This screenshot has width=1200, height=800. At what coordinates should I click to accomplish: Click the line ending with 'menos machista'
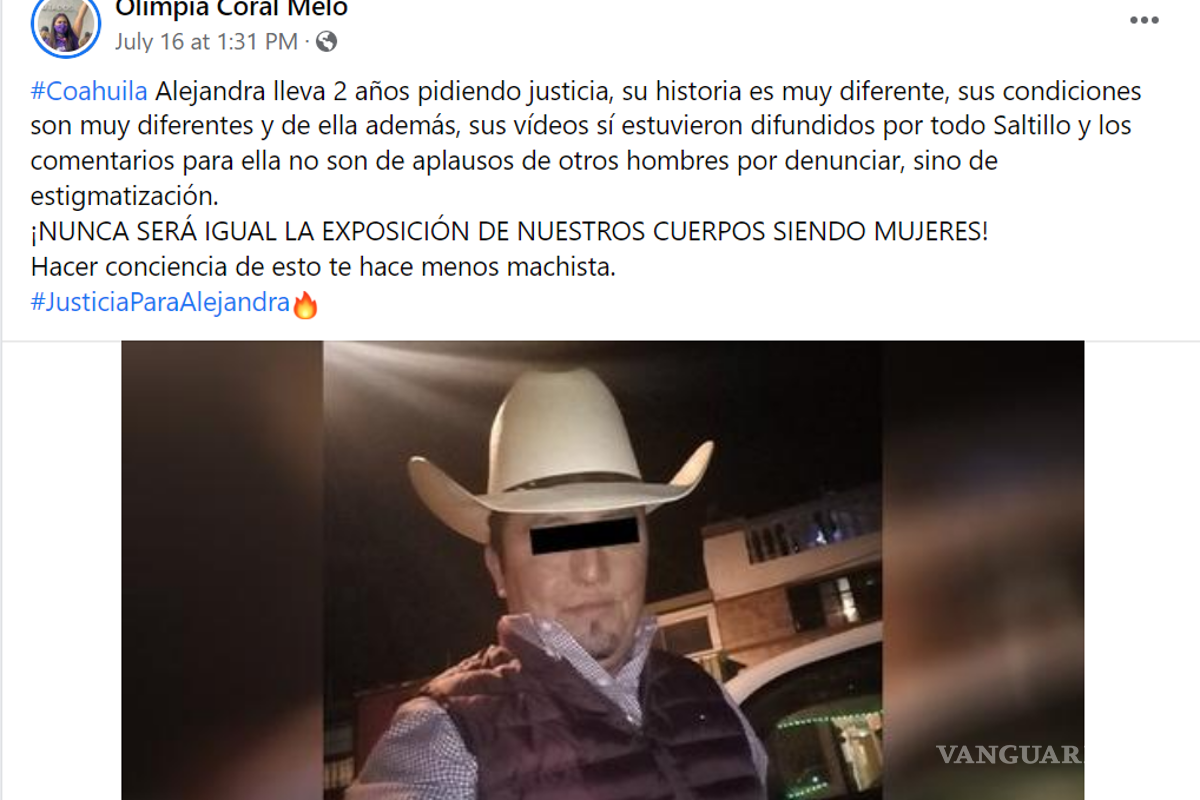pyautogui.click(x=324, y=268)
